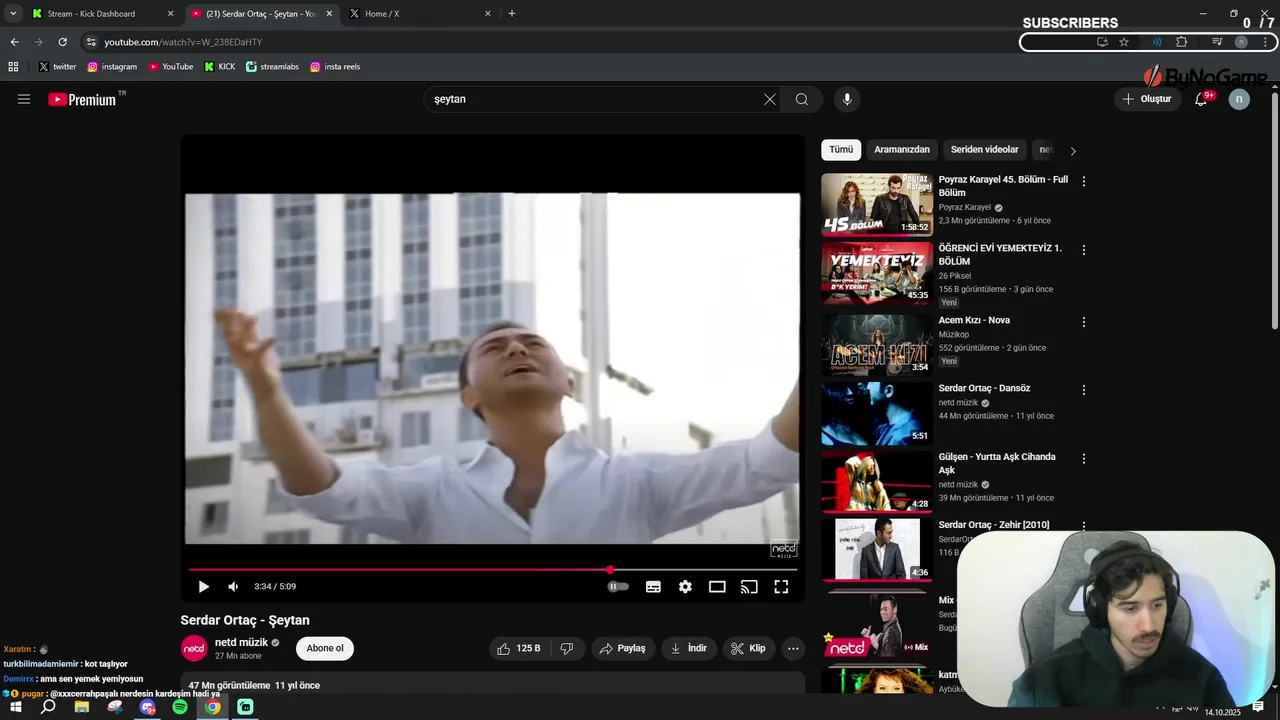The width and height of the screenshot is (1280, 720).
Task: Open the Chrome three-dot menu
Action: tap(1265, 42)
